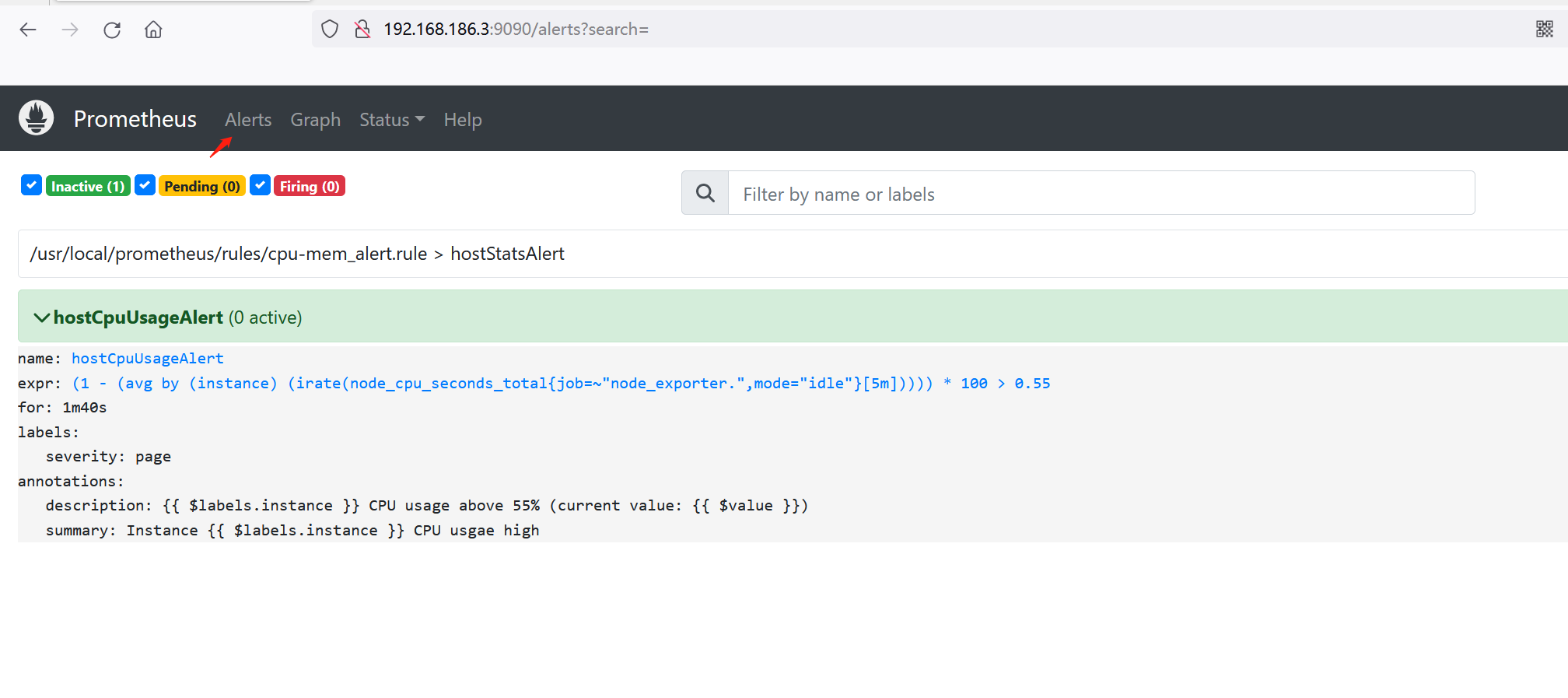Click the browser forward arrow

[70, 30]
